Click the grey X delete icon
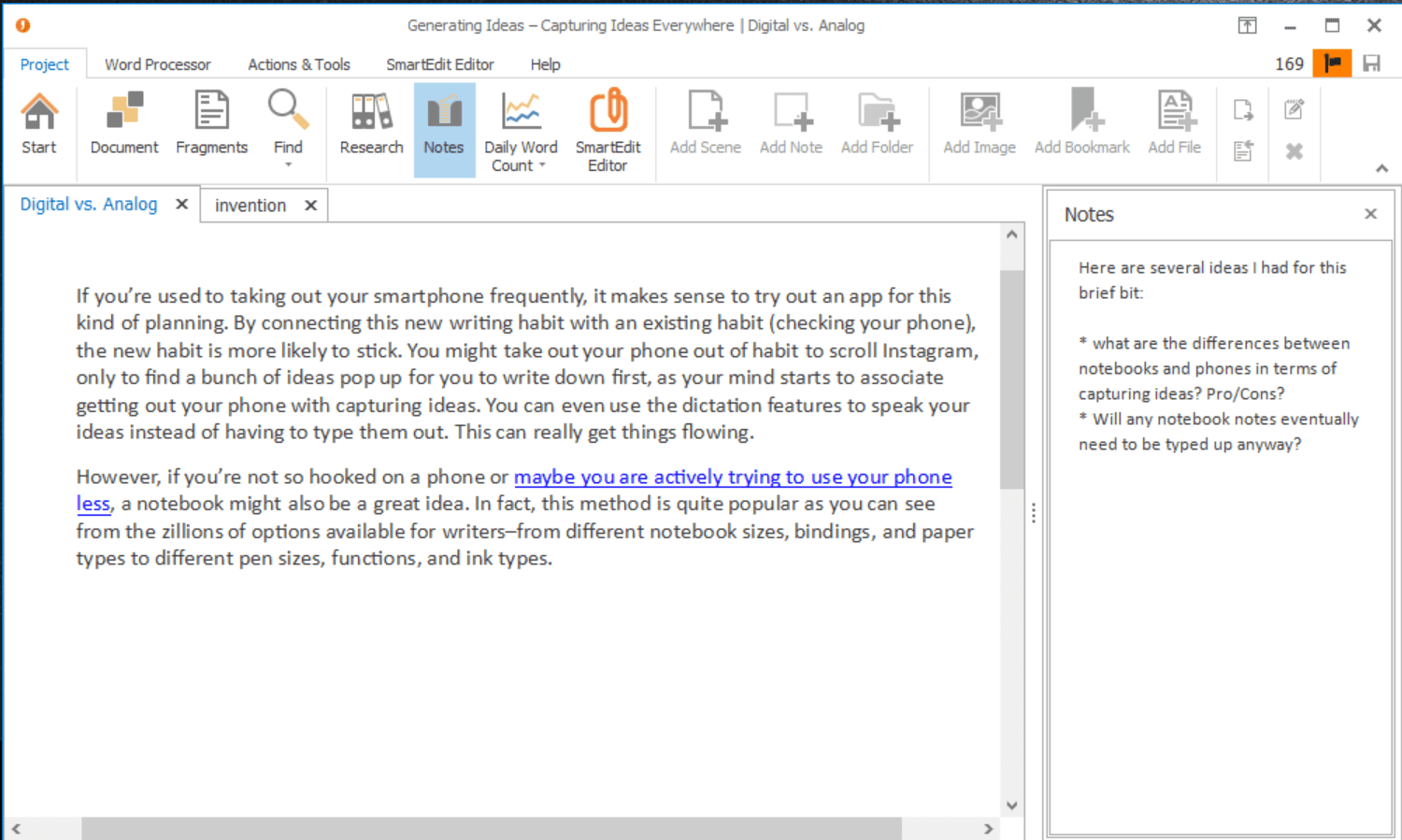The height and width of the screenshot is (840, 1402). pos(1295,150)
